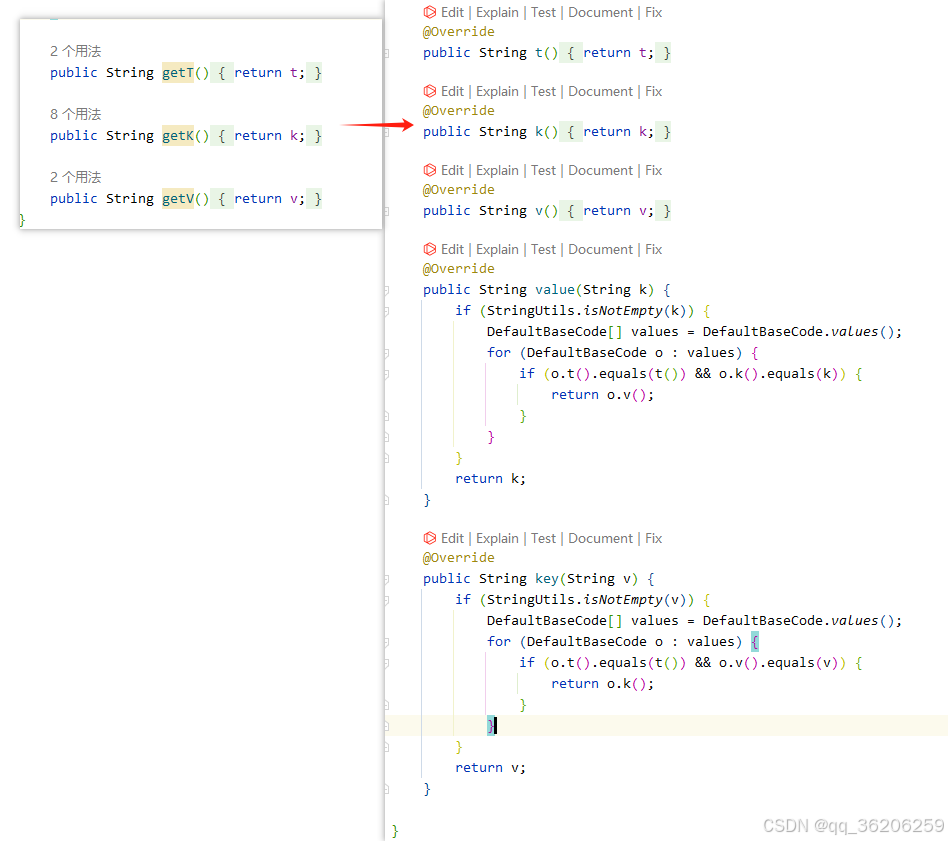The image size is (948, 841).
Task: Click Fix above the key(String v) method
Action: 654,538
